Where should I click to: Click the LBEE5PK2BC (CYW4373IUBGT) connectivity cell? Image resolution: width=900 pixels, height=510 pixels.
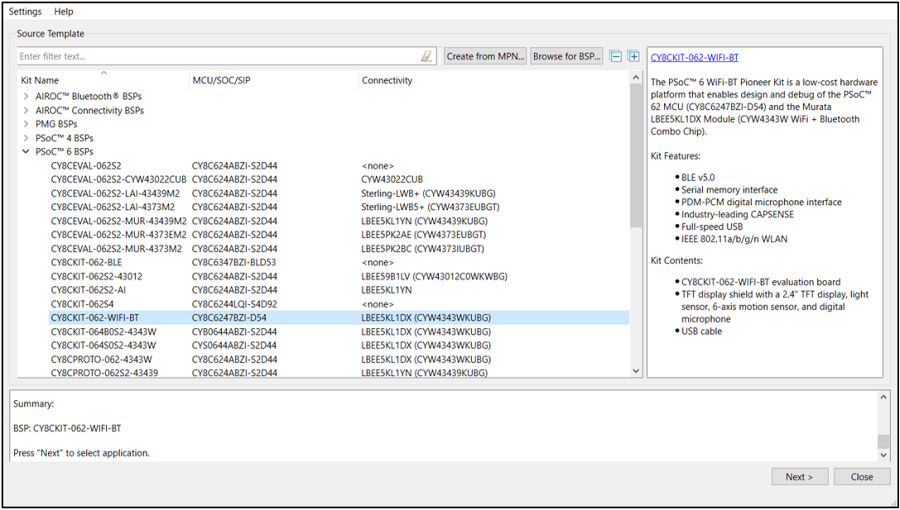422,248
